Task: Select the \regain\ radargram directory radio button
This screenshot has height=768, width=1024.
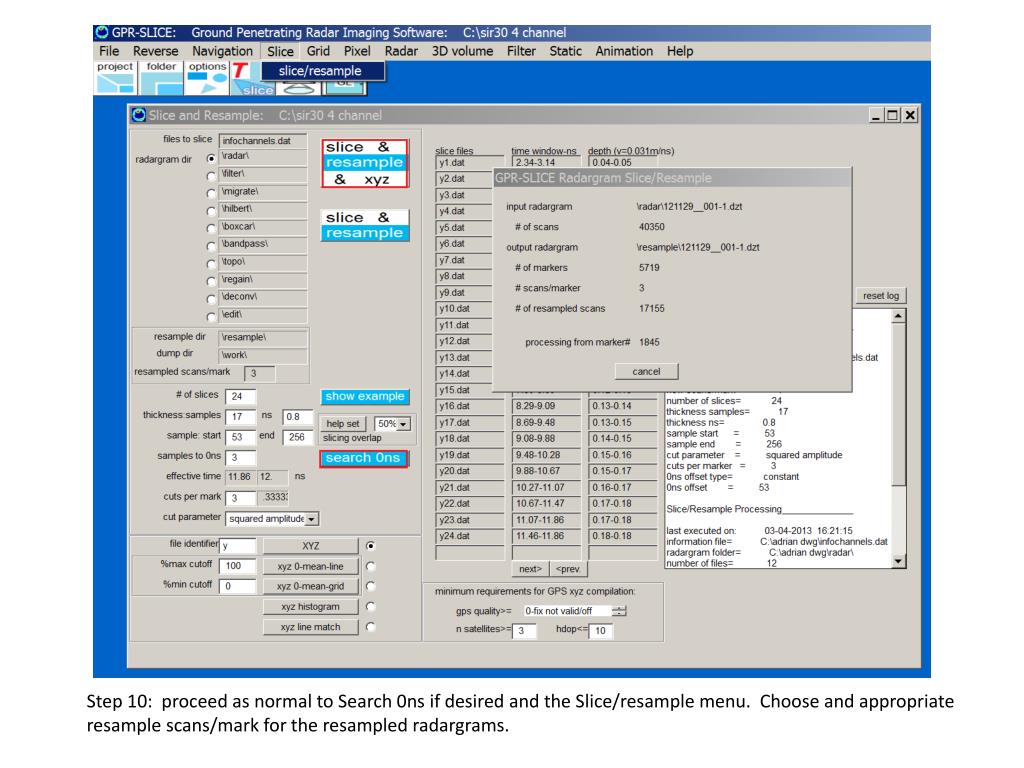Action: pos(210,281)
